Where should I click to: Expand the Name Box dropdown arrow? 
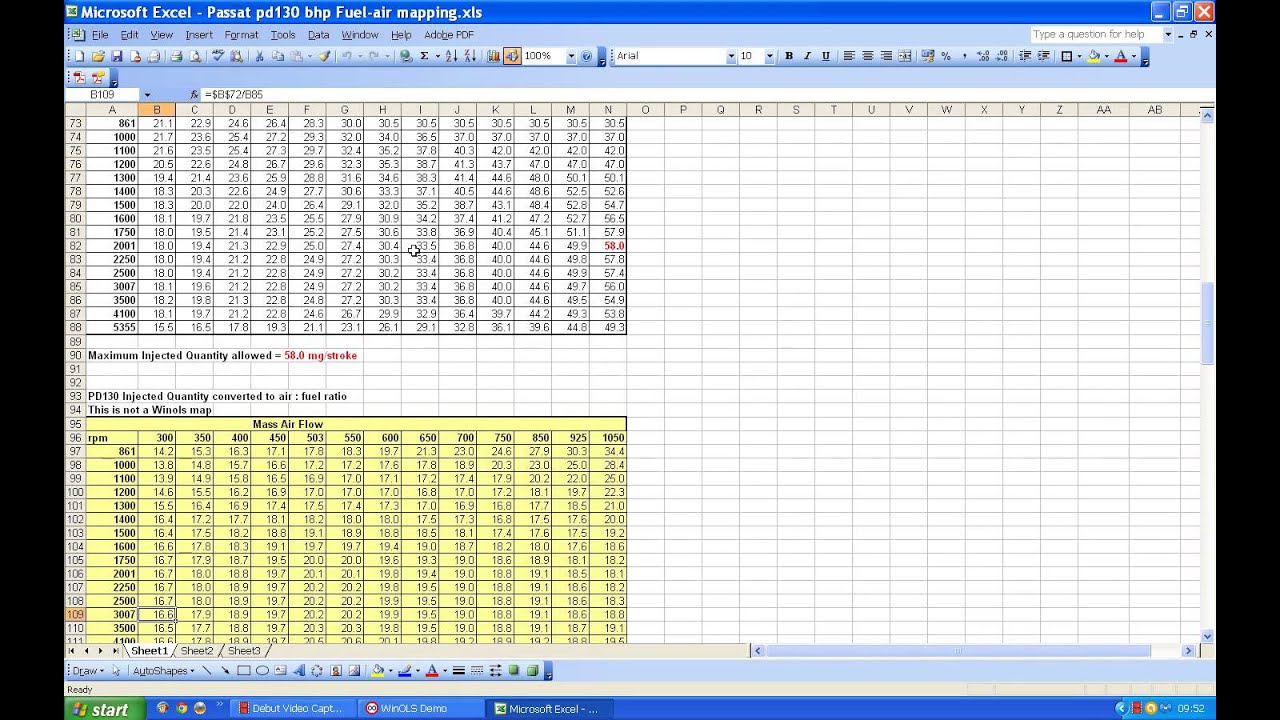147,94
